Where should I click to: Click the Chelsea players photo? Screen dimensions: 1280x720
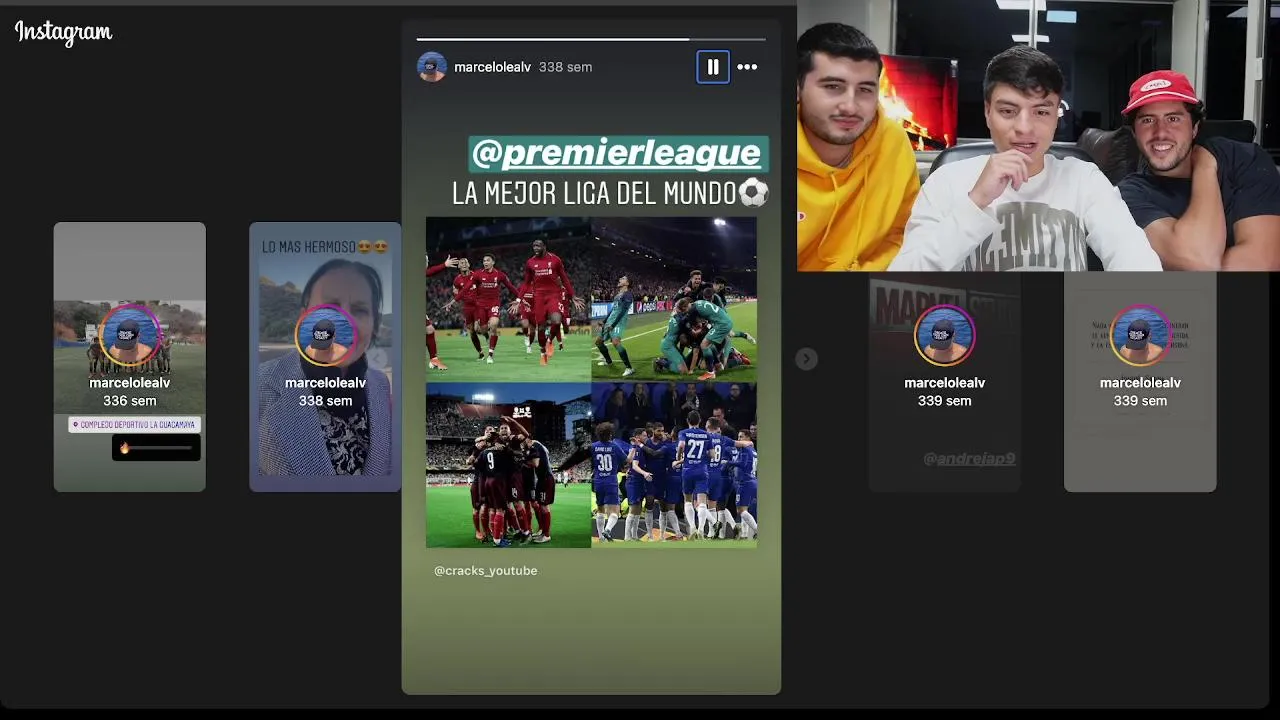click(x=674, y=465)
